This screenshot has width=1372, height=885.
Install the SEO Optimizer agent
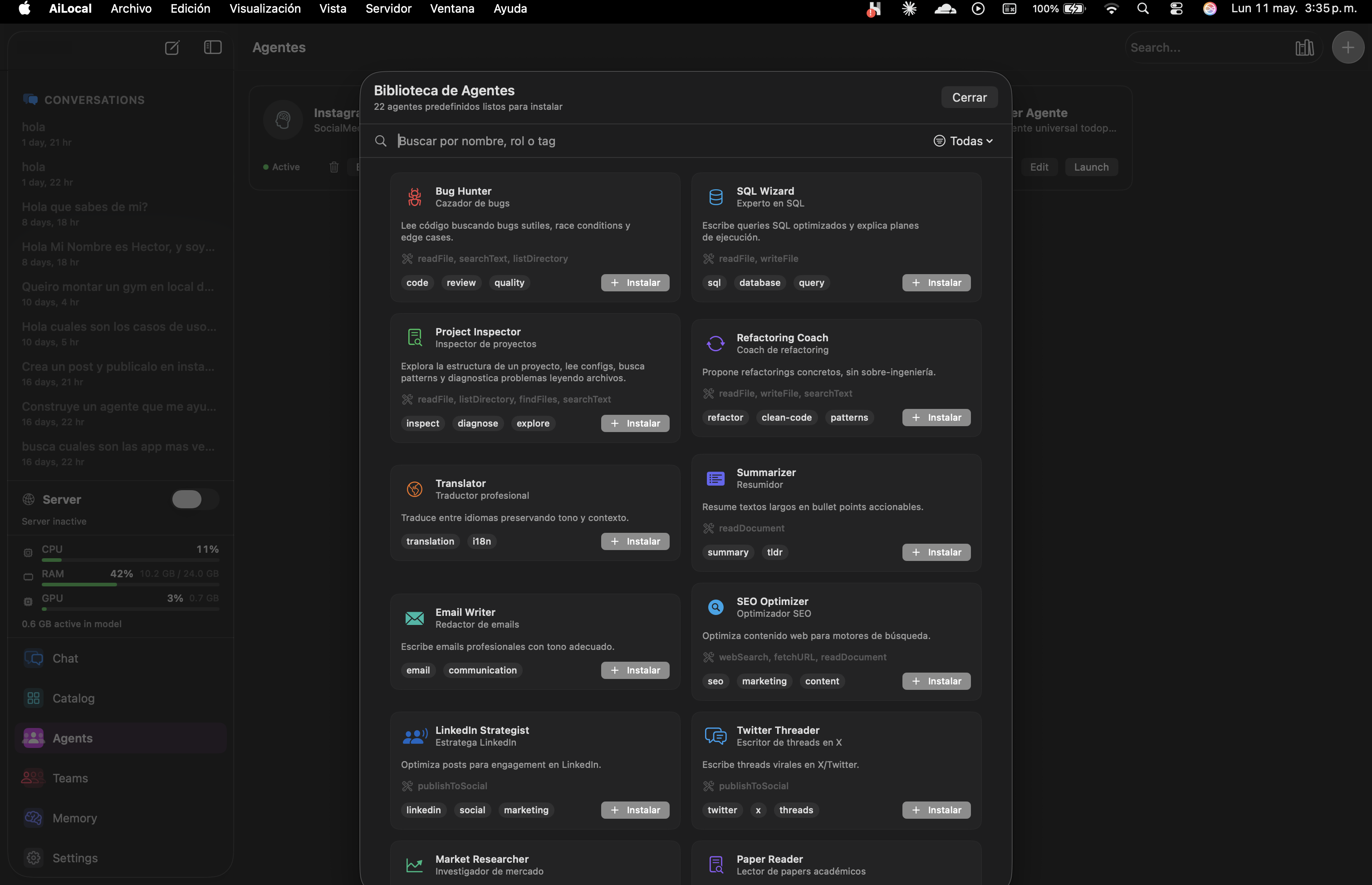click(936, 680)
